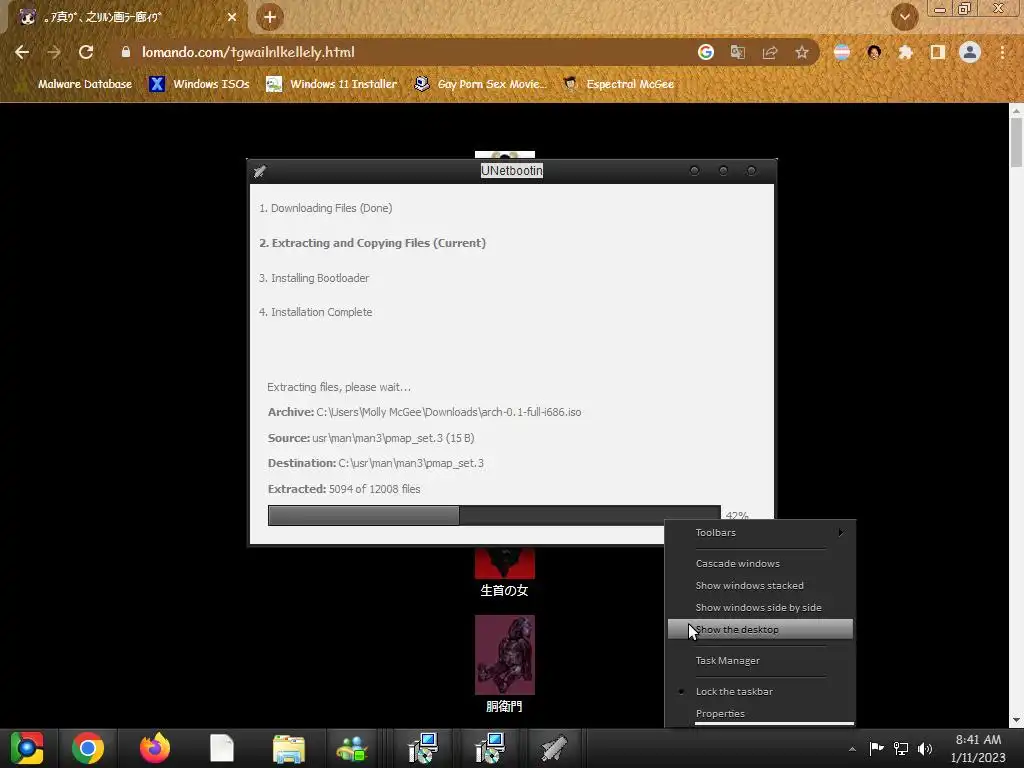Open Windows 11 Installer bookmark

(332, 84)
